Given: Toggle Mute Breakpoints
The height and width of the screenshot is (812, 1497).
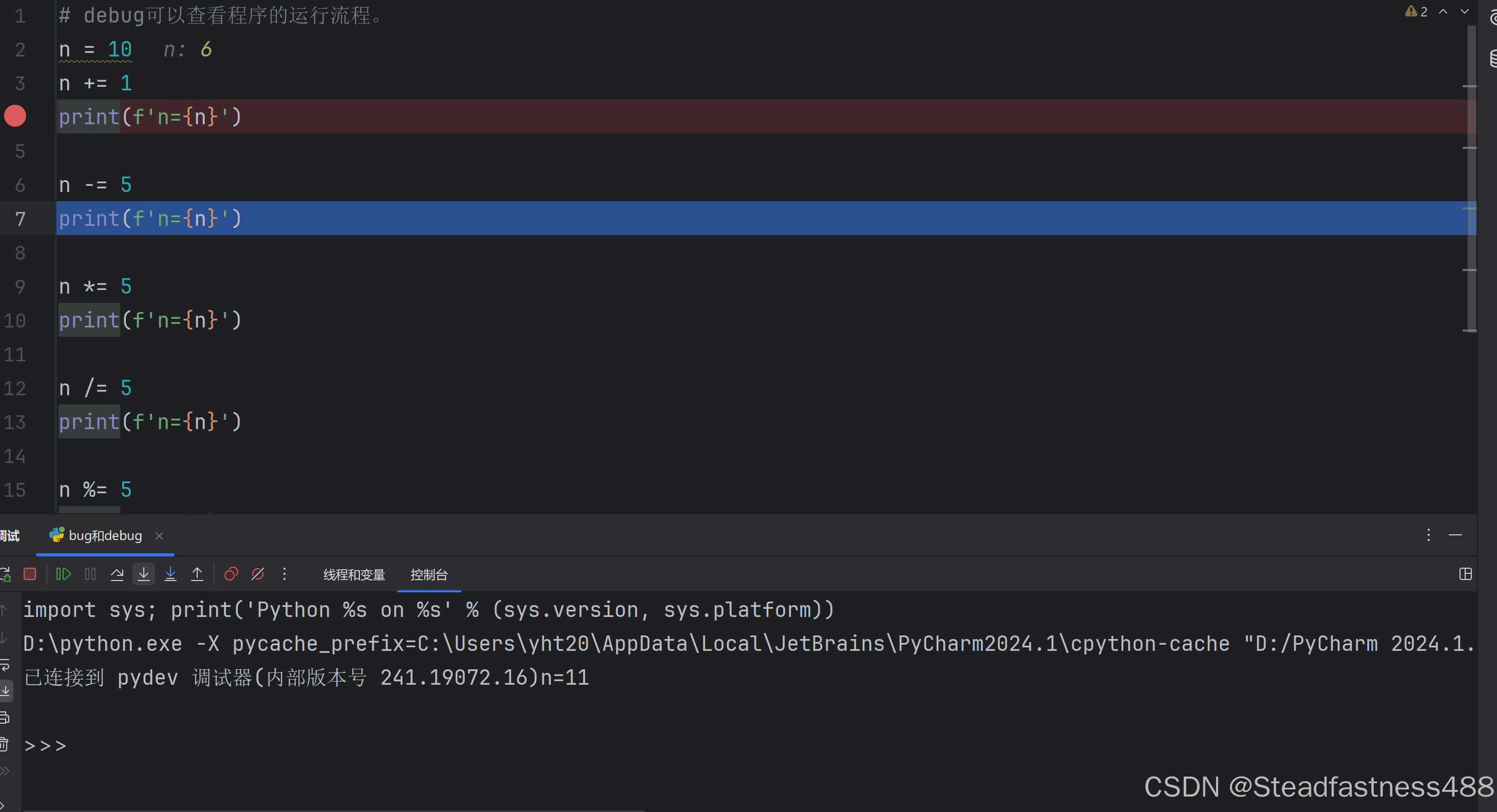Looking at the screenshot, I should click(x=257, y=574).
